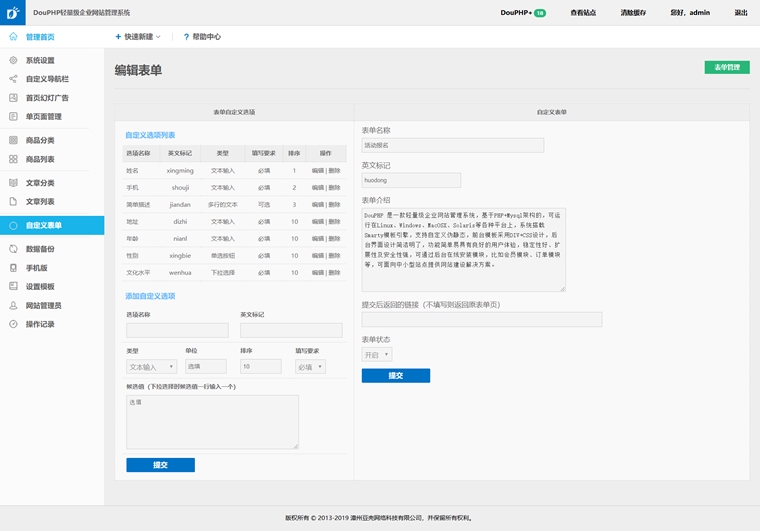
Task: Open the 填写要求 dropdown showing 必填
Action: (x=310, y=367)
